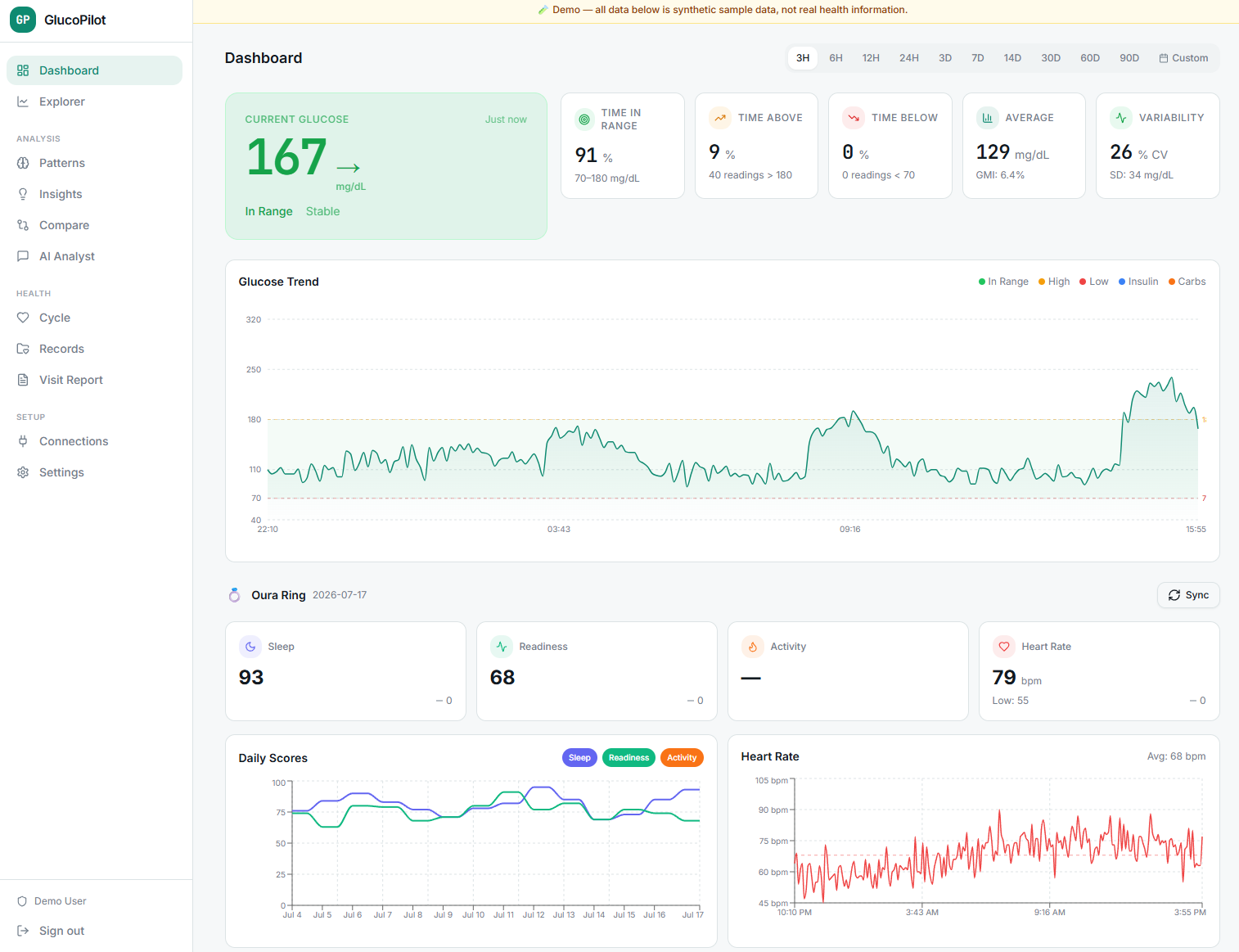Select the 90D time range

[x=1129, y=58]
